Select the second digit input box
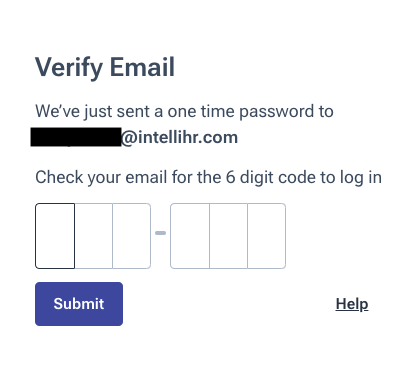 (94, 236)
